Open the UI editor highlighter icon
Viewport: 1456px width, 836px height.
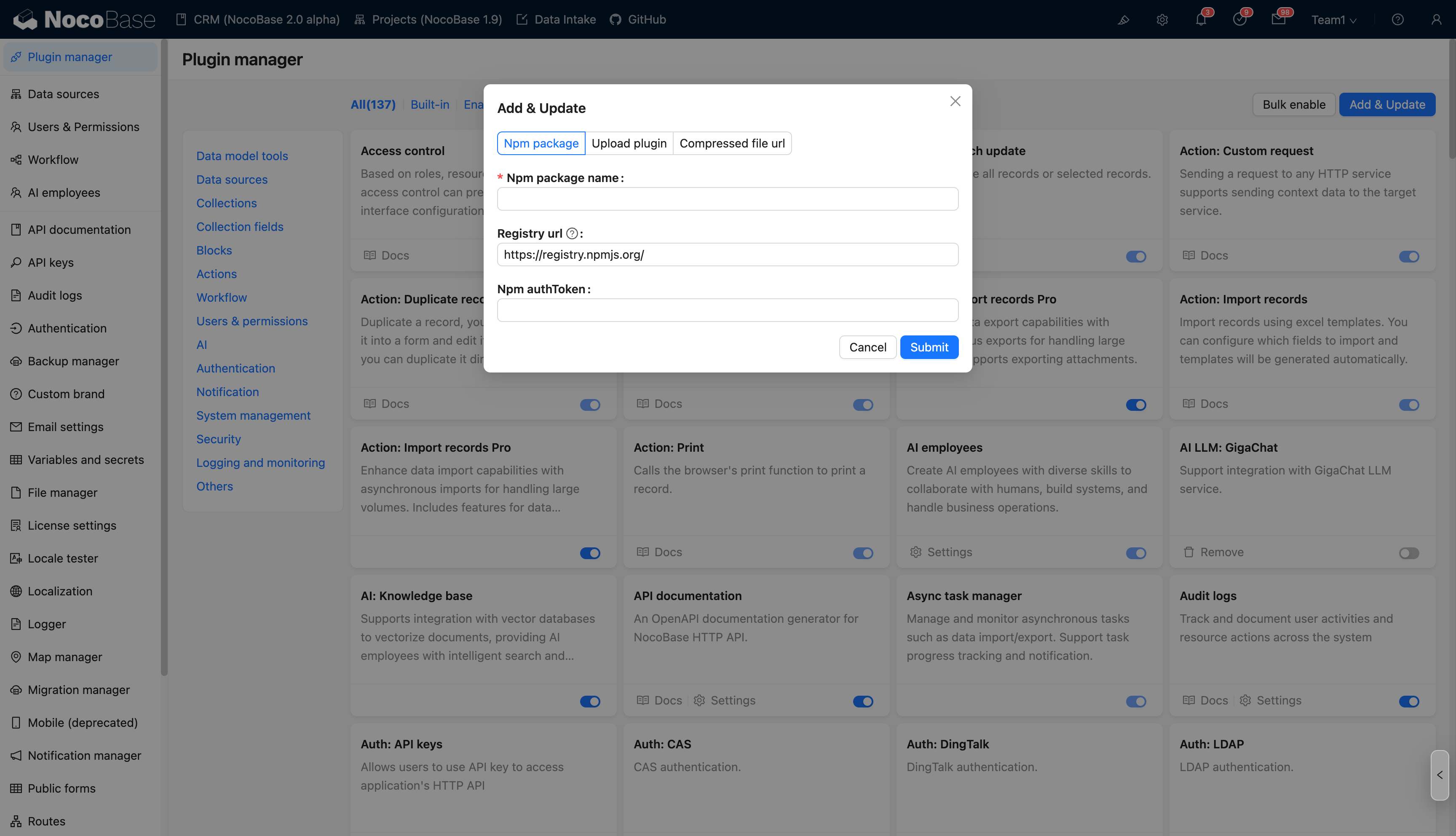pos(1123,20)
